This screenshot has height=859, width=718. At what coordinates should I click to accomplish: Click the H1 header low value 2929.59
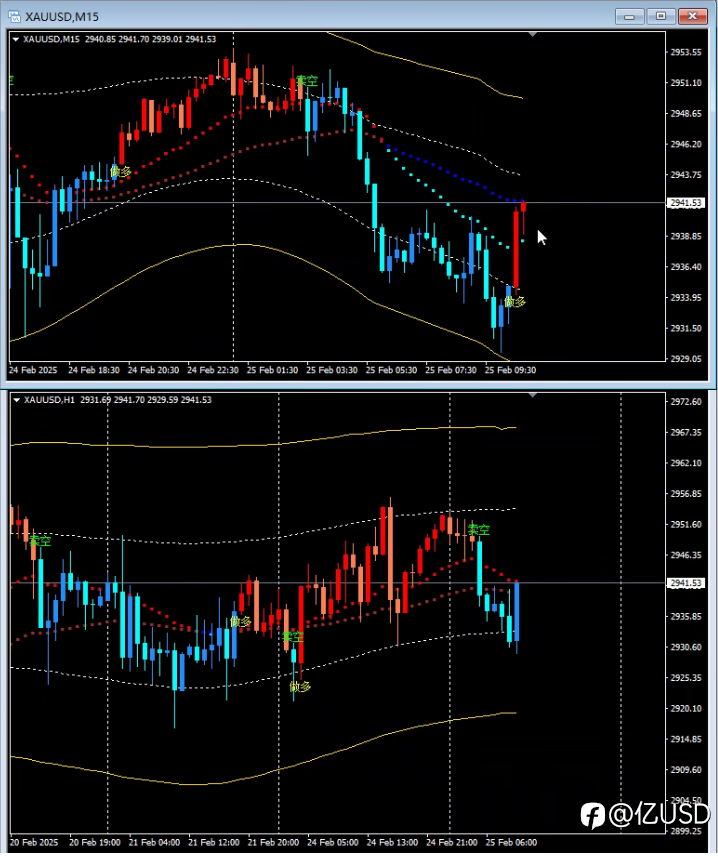click(x=163, y=400)
